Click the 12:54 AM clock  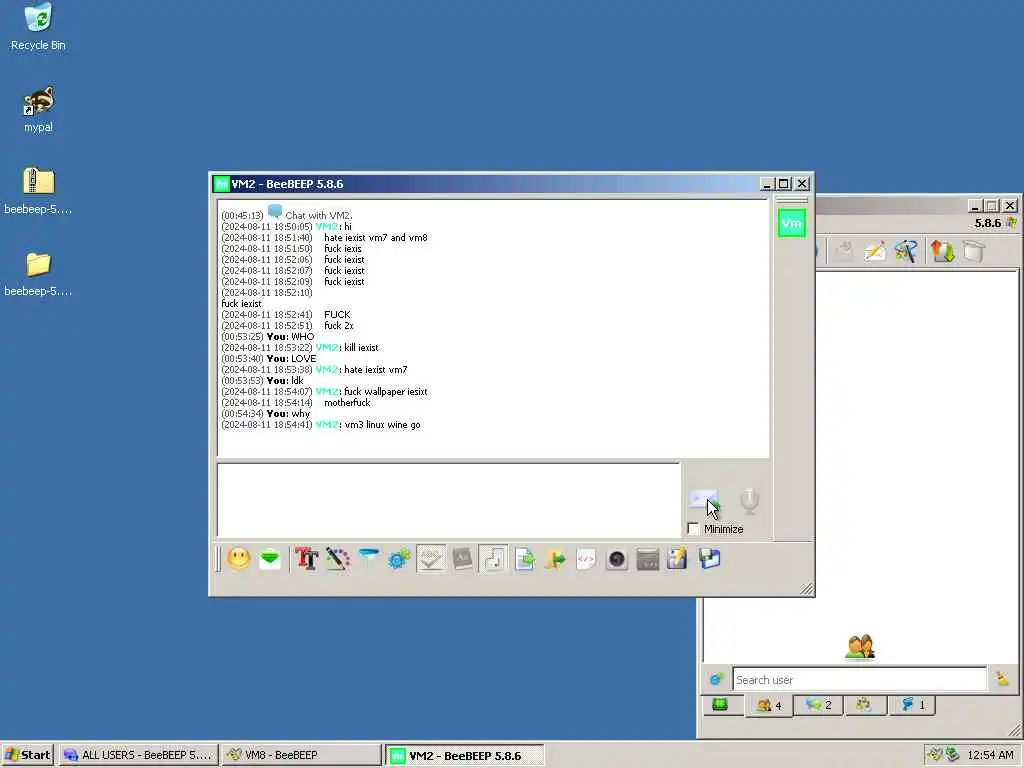991,755
